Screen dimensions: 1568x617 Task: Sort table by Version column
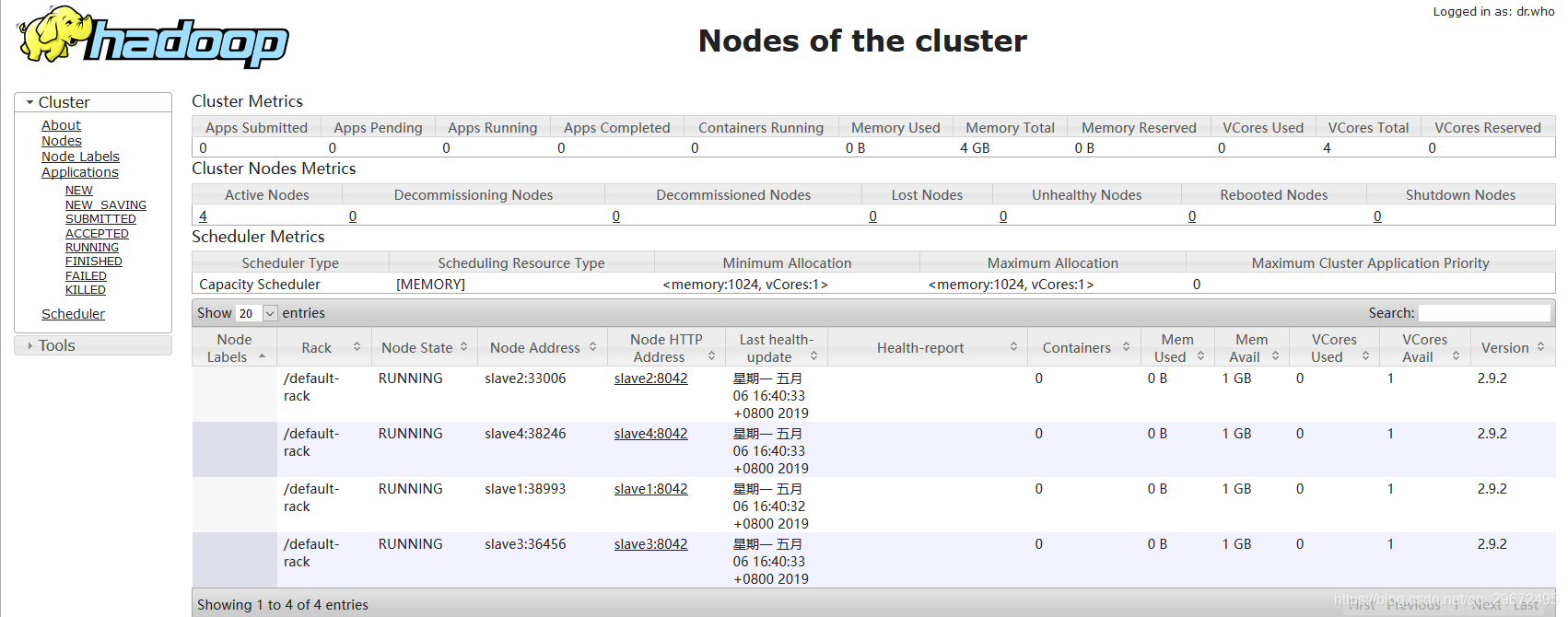[x=1513, y=348]
